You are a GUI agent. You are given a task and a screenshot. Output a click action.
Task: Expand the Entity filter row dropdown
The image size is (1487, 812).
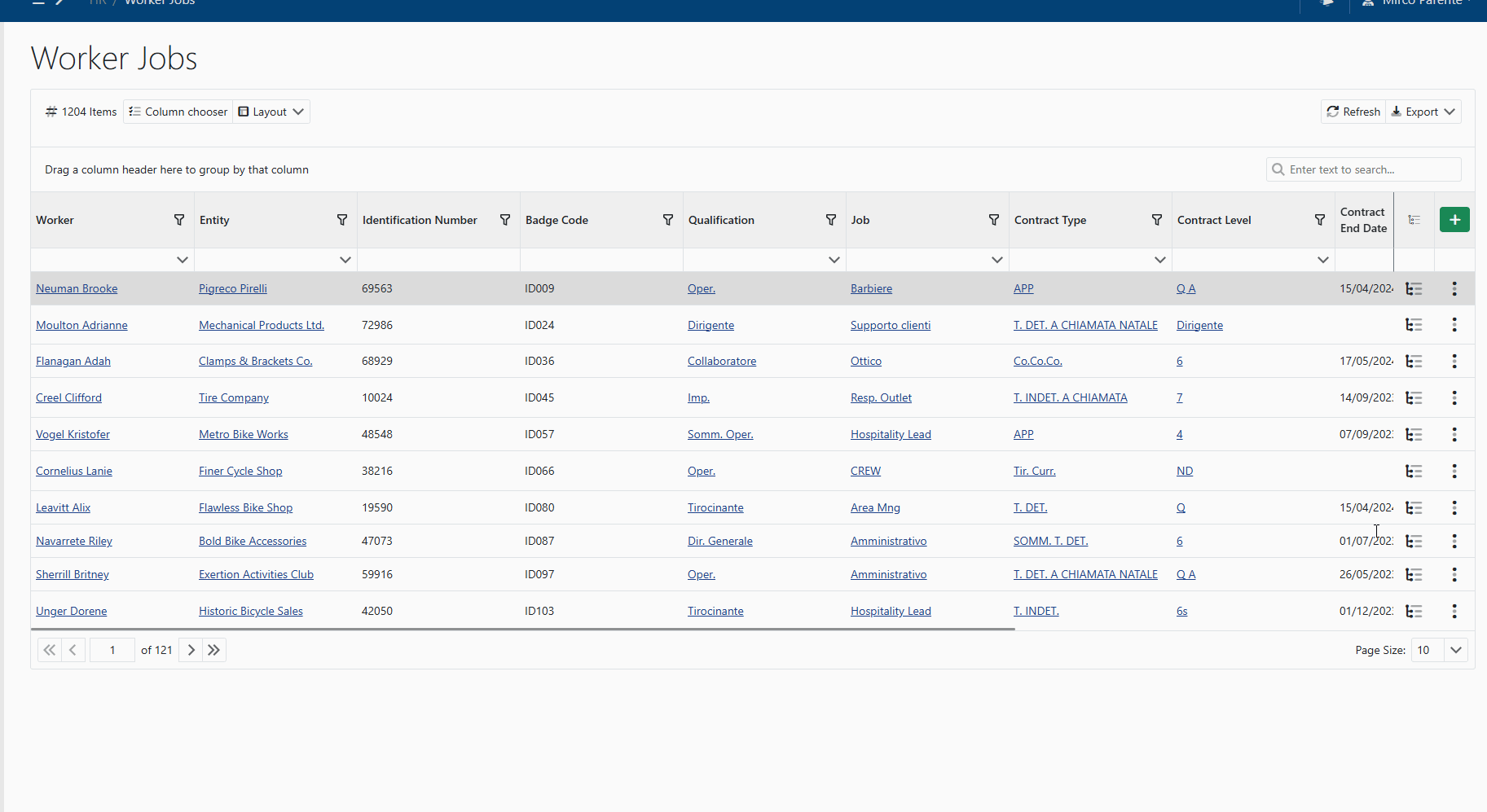(x=345, y=260)
